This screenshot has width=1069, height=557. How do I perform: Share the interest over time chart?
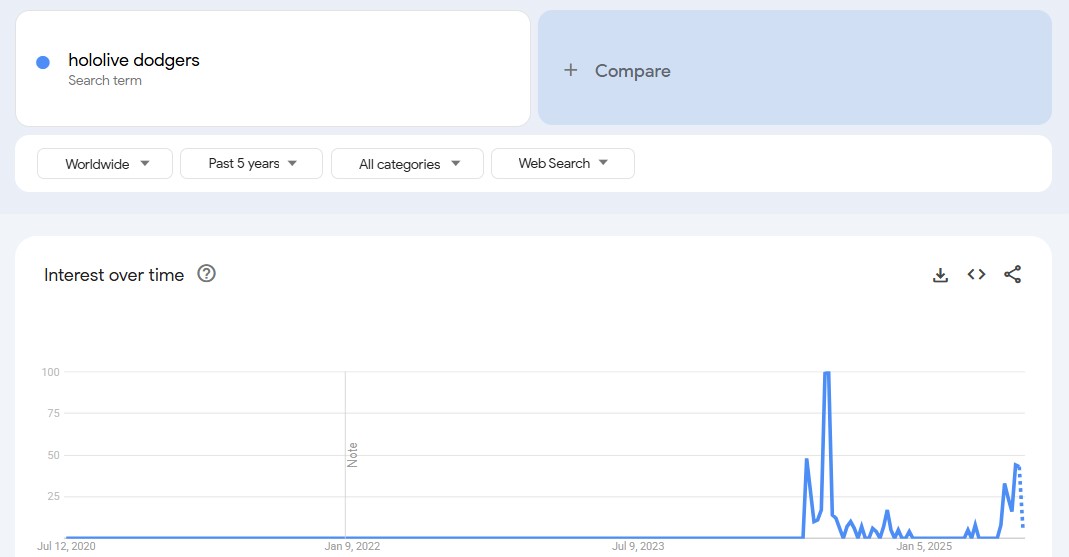[1012, 274]
